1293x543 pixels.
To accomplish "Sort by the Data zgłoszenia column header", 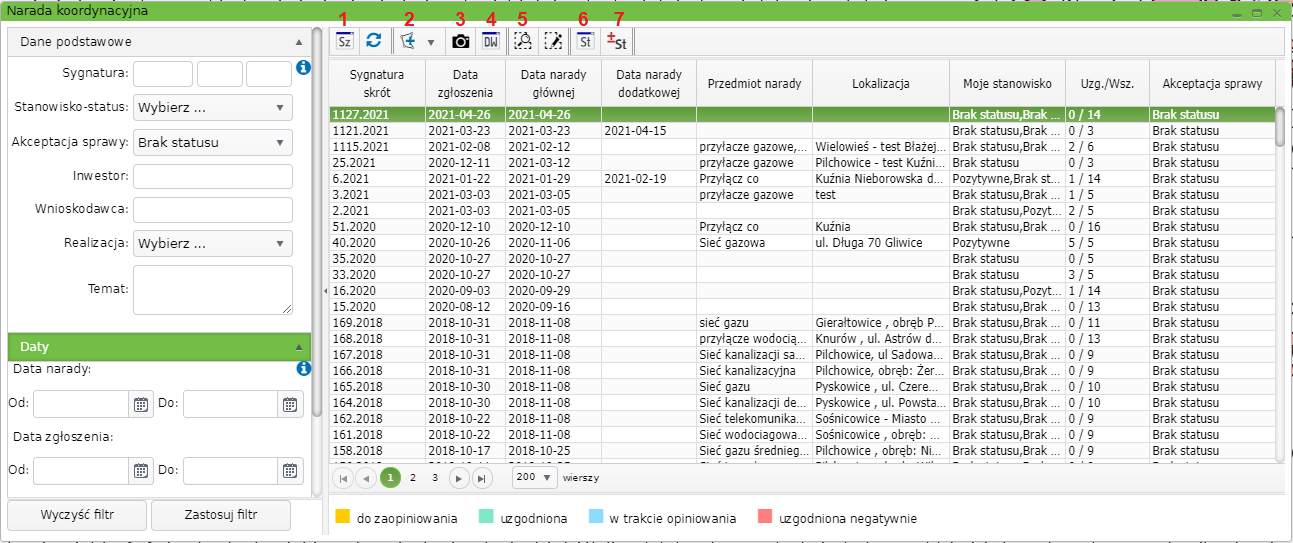I will pyautogui.click(x=465, y=84).
